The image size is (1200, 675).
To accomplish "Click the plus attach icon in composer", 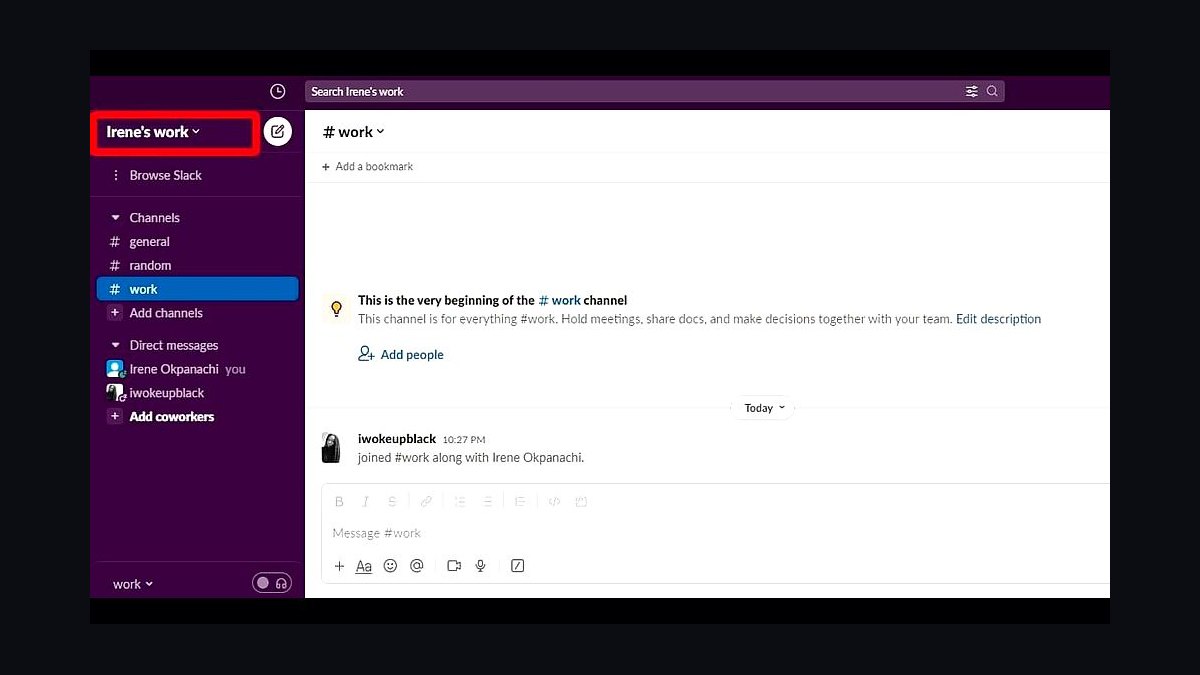I will click(x=339, y=566).
